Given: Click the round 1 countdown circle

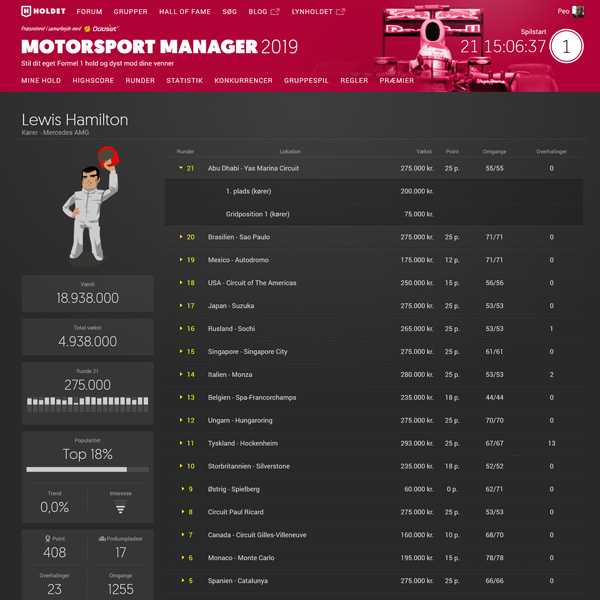Looking at the screenshot, I should click(x=566, y=46).
